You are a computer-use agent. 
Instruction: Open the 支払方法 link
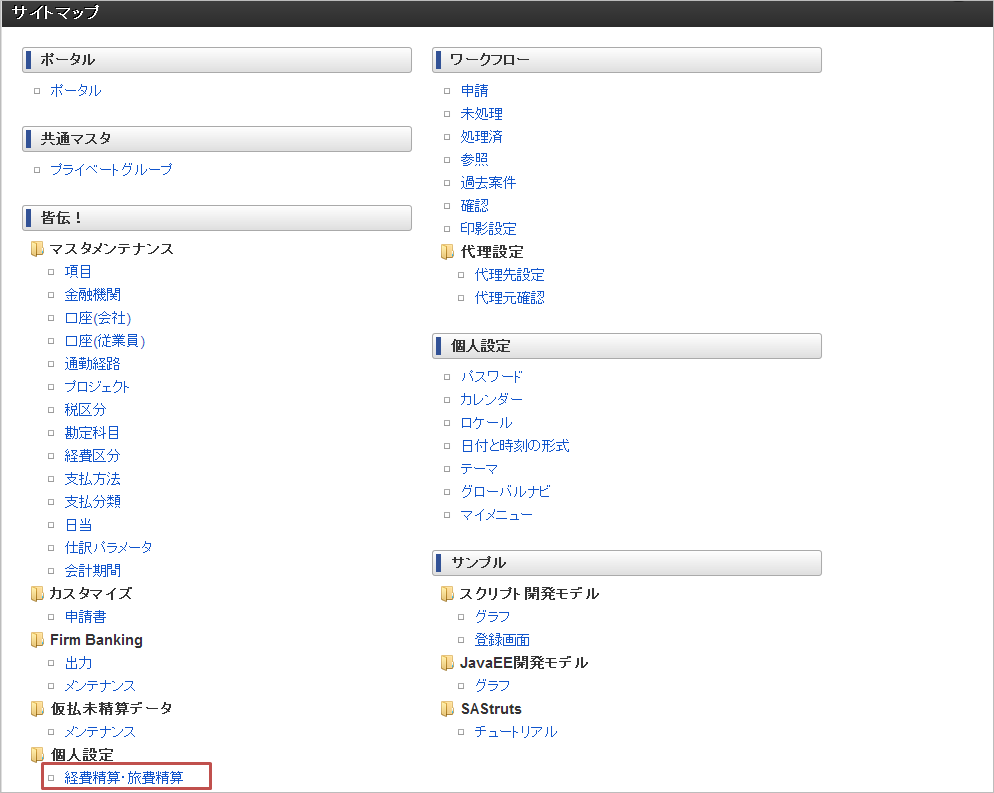(x=93, y=479)
